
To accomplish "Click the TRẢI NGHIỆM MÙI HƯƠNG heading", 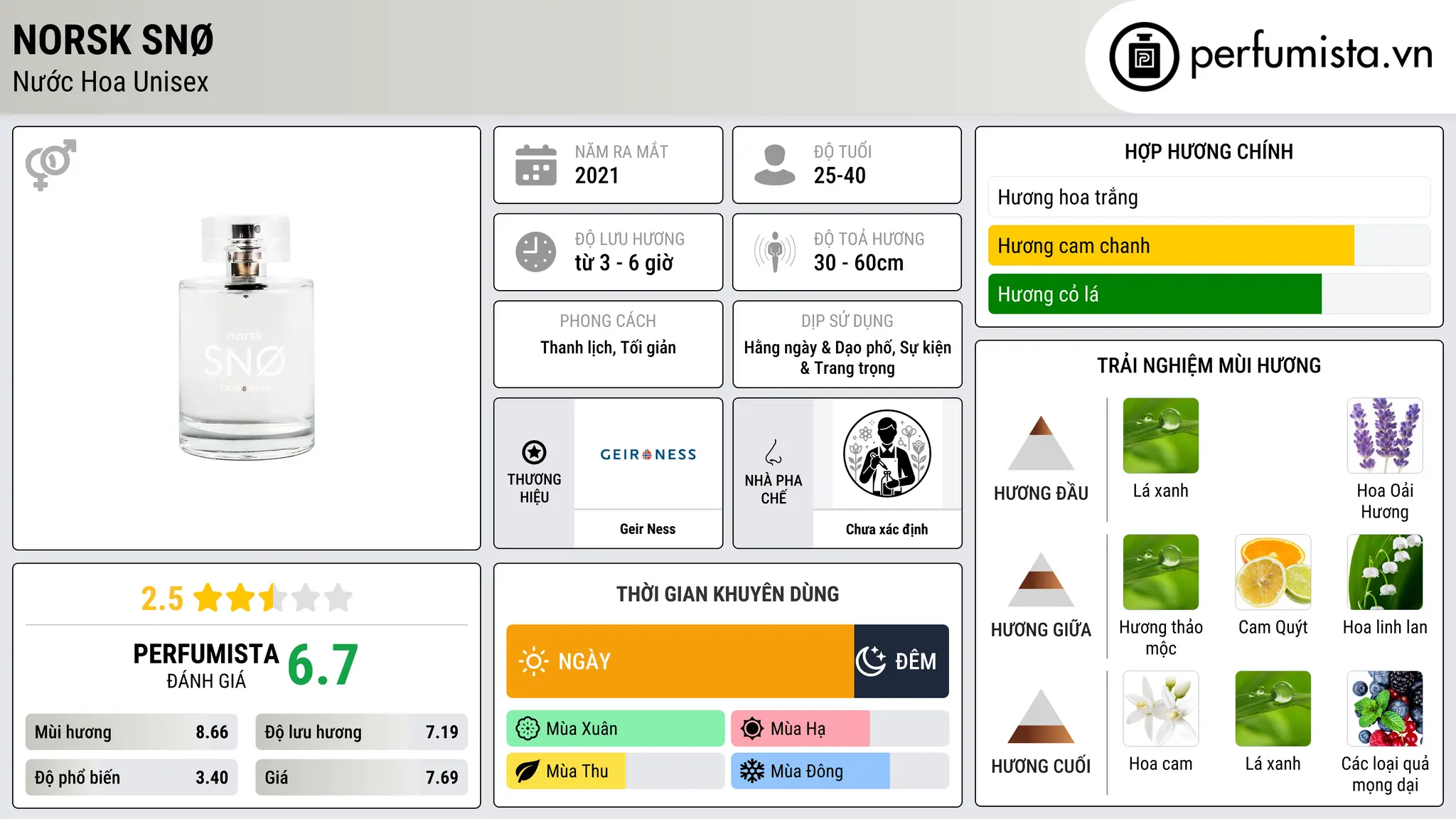I will (x=1209, y=365).
